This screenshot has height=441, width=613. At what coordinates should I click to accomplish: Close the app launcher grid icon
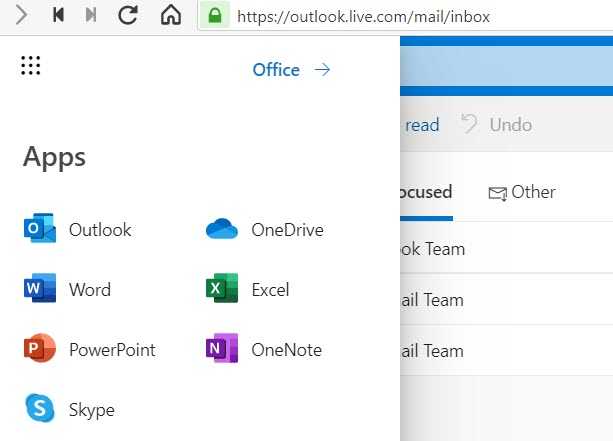(30, 65)
